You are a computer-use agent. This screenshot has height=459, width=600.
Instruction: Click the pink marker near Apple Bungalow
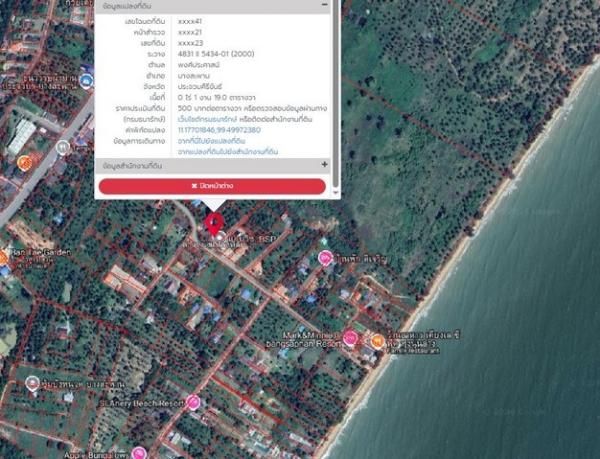[x=139, y=453]
